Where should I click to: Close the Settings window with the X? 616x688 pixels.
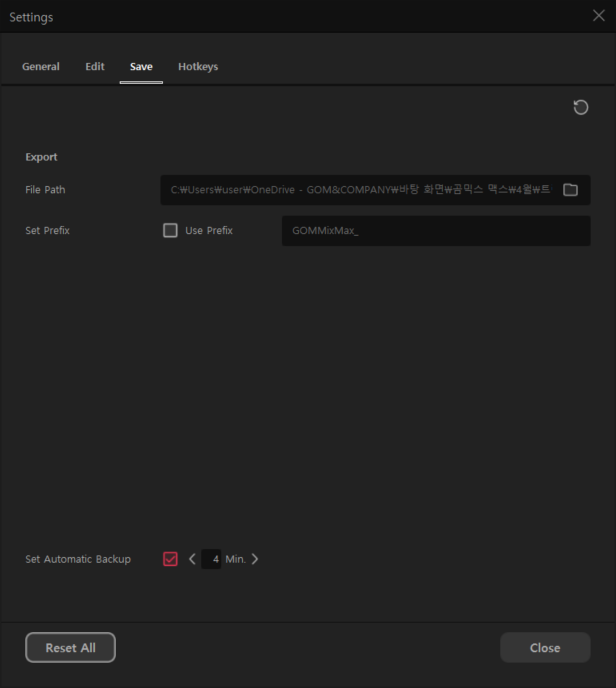599,16
